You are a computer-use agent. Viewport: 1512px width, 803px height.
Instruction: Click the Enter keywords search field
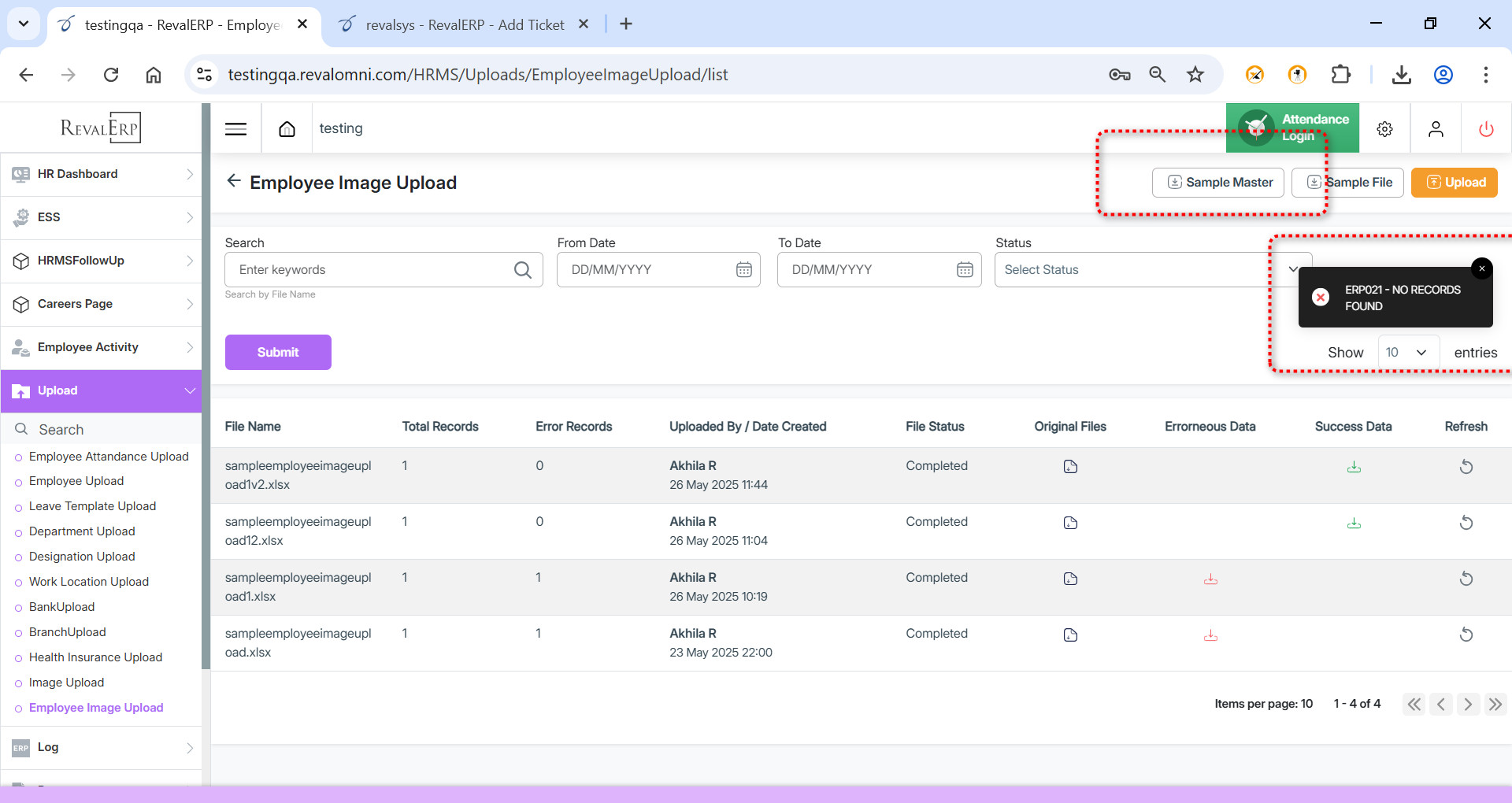[x=372, y=270]
